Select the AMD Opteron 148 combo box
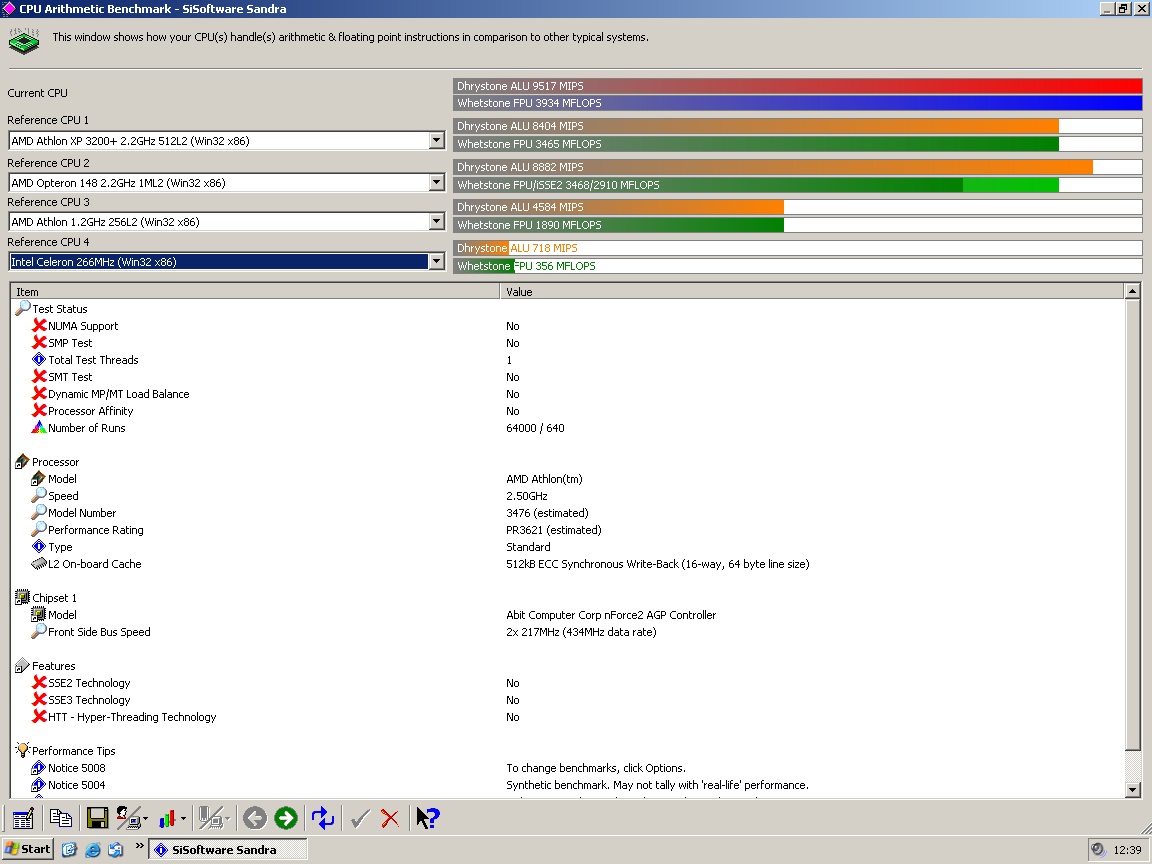 [x=226, y=182]
